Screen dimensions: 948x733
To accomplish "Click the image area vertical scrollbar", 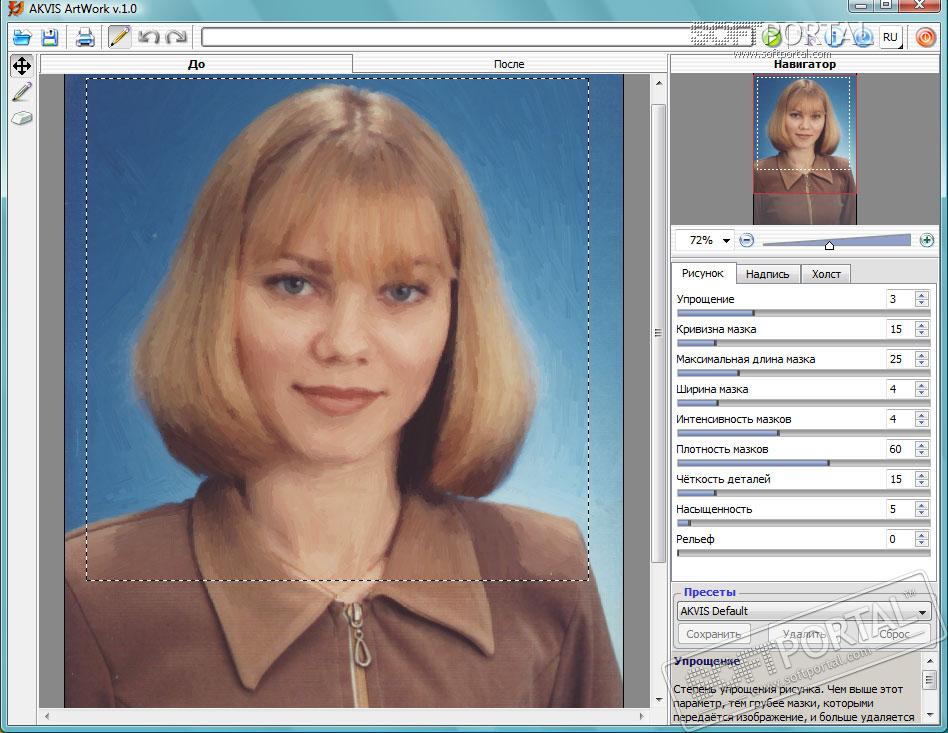I will 658,333.
